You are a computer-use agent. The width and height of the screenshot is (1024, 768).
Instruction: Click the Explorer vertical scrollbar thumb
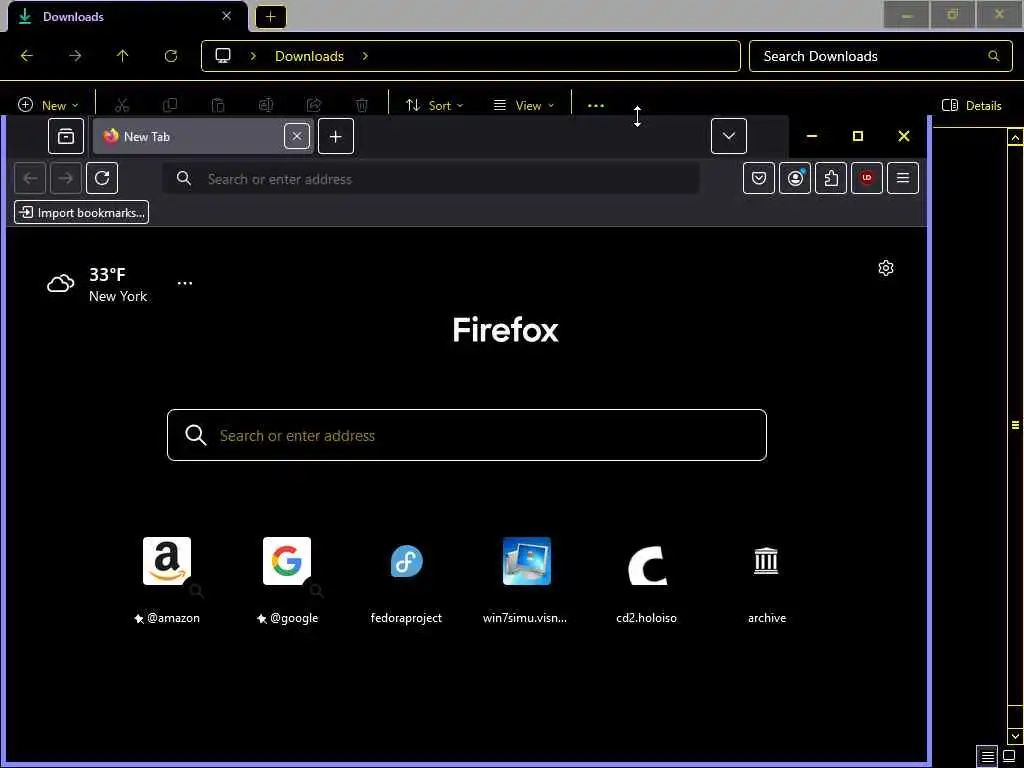[x=1015, y=425]
